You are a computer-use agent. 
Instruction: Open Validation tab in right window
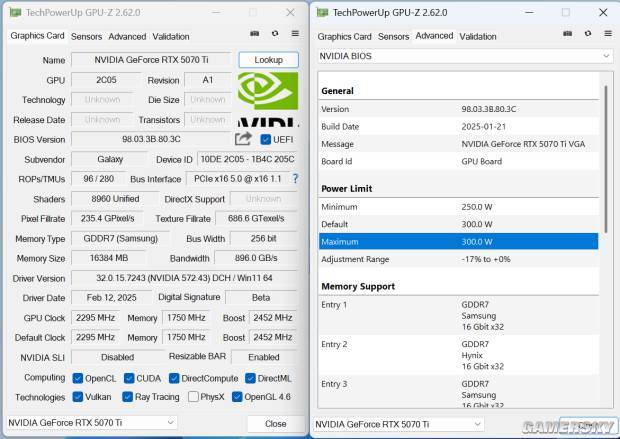pos(478,36)
